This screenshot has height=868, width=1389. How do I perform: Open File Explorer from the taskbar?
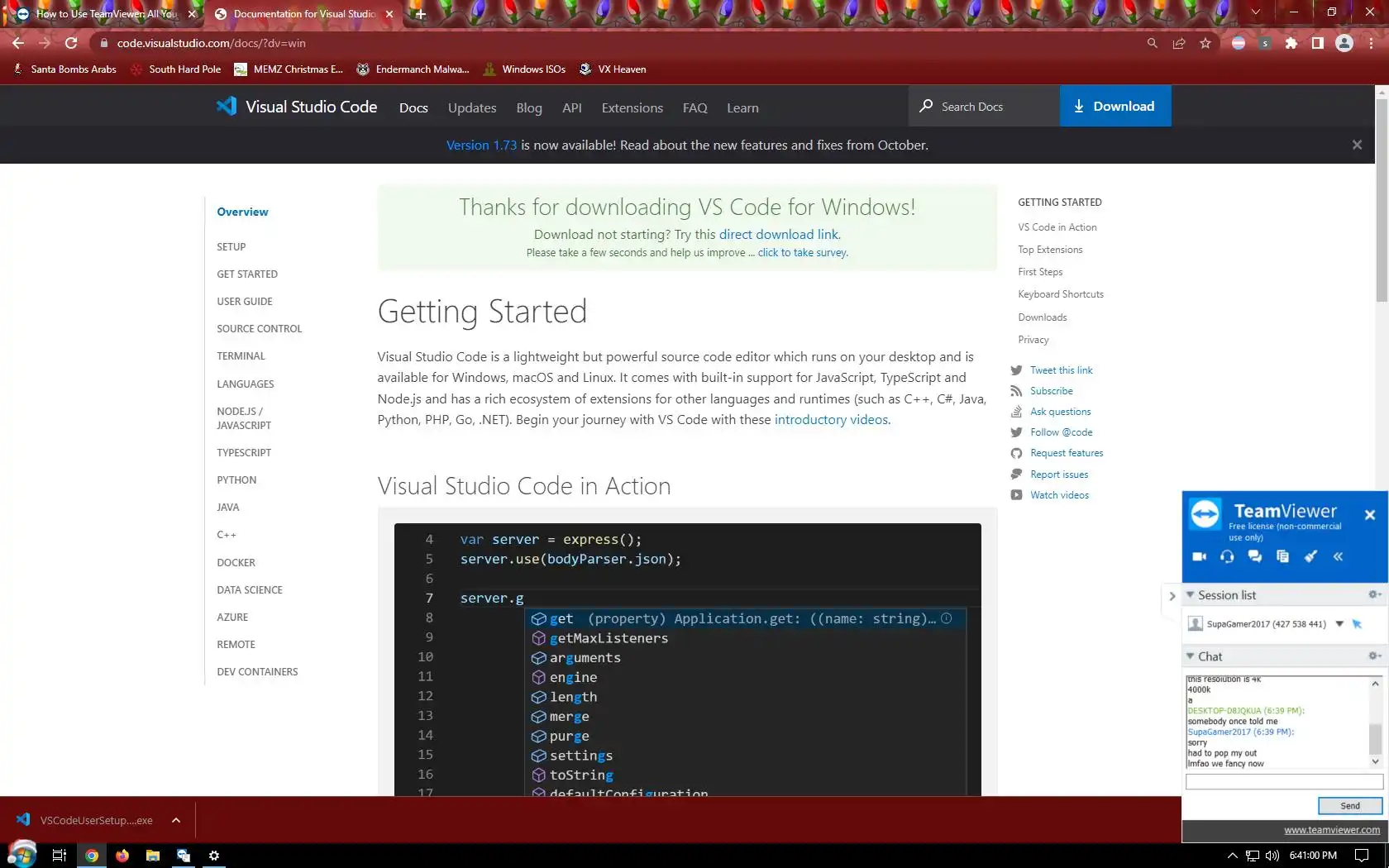click(x=153, y=856)
